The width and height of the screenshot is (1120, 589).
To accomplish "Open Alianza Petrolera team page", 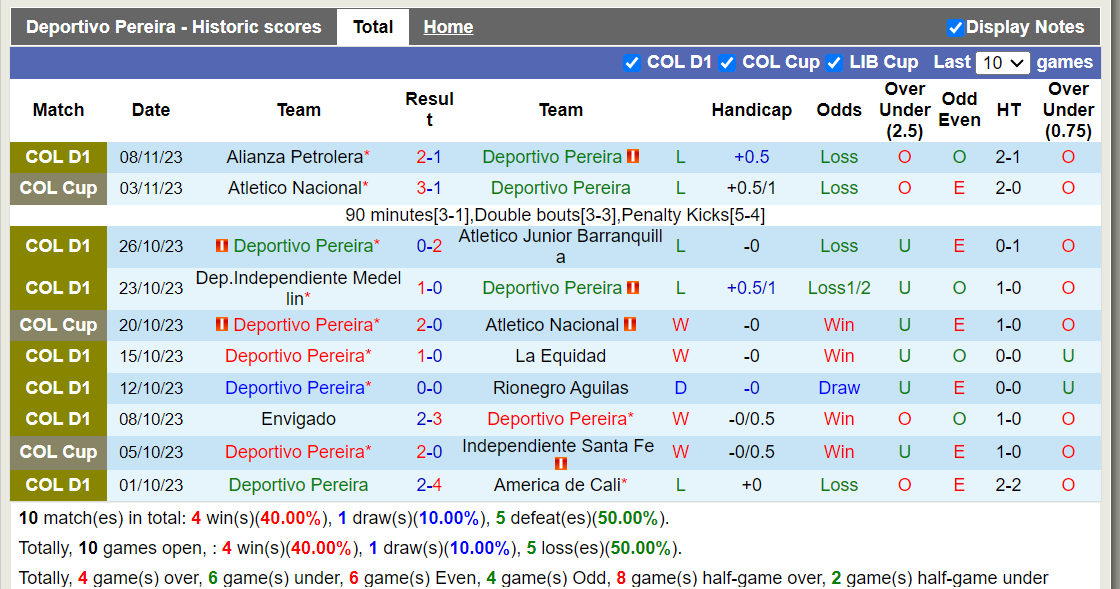I will pyautogui.click(x=294, y=157).
